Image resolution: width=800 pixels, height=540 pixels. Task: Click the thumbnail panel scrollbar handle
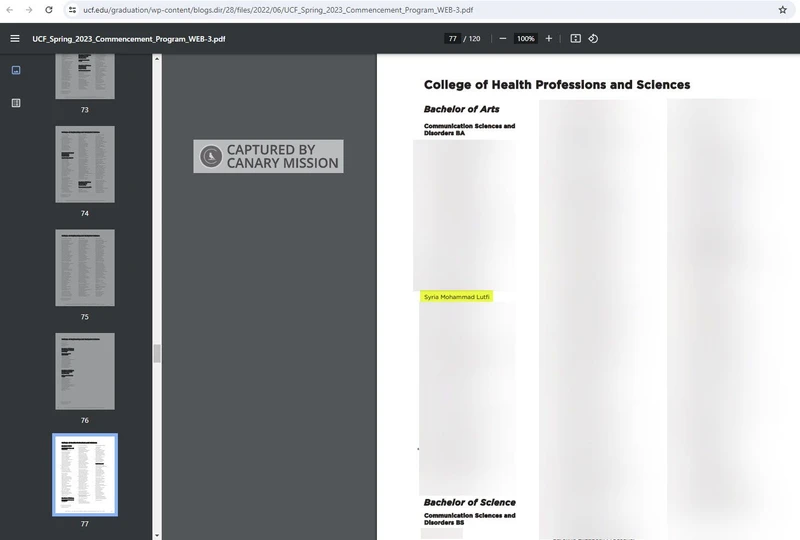[156, 353]
